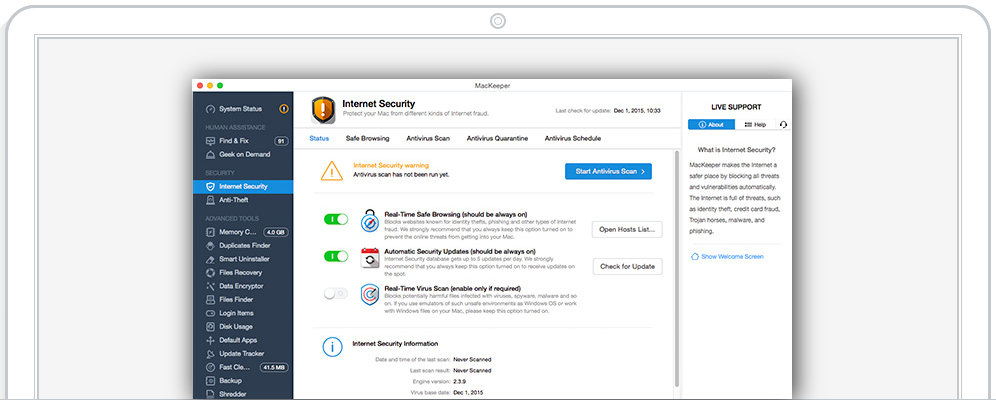Click the large Internet Security shield header icon

click(x=323, y=110)
